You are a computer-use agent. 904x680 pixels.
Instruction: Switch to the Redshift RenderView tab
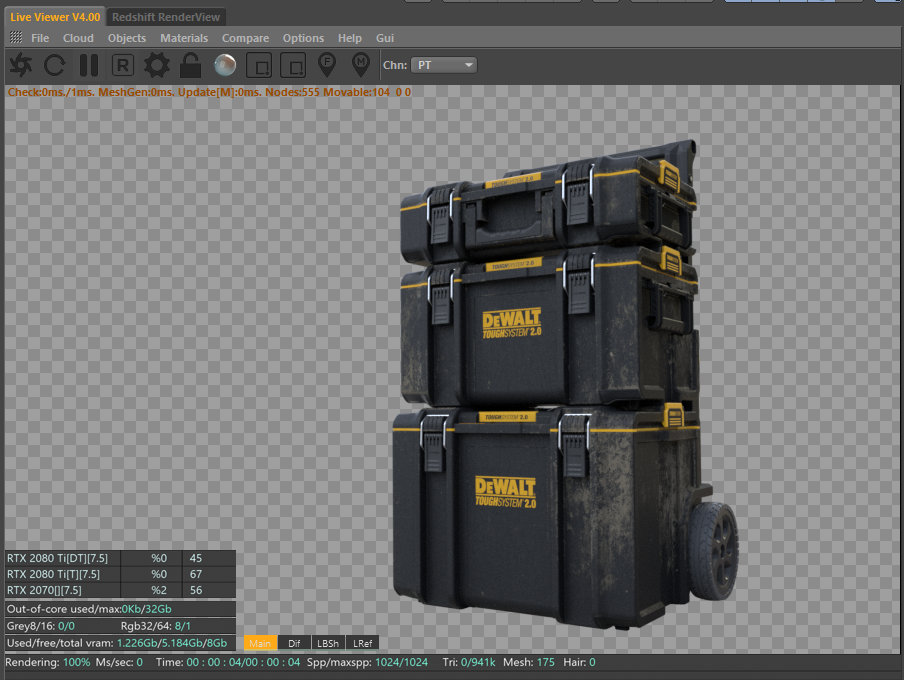coord(166,17)
